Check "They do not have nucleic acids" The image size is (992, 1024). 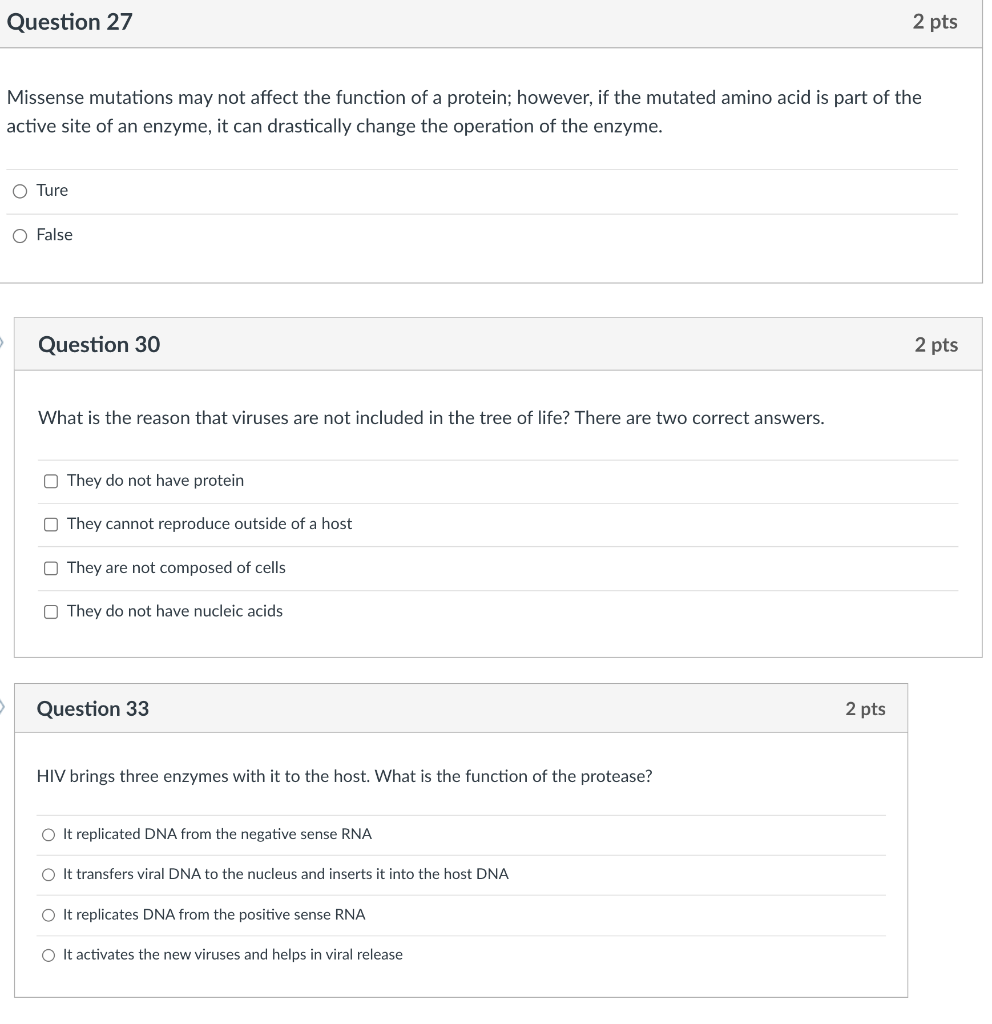tap(51, 612)
